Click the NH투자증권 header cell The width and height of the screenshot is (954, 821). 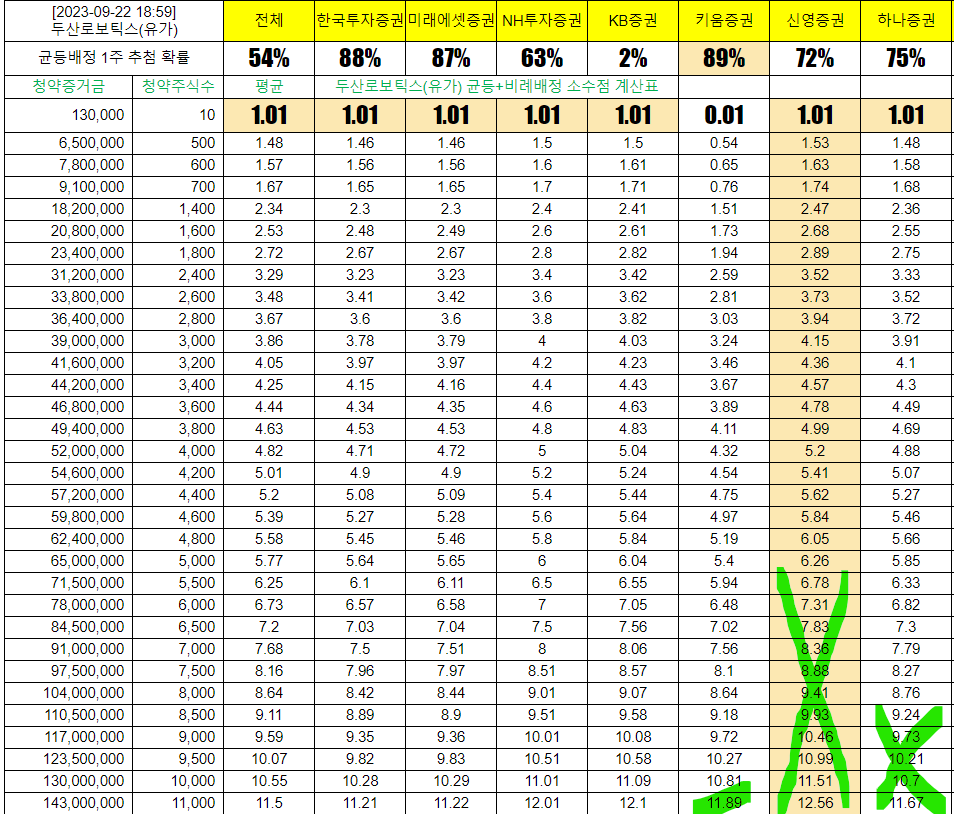click(541, 21)
